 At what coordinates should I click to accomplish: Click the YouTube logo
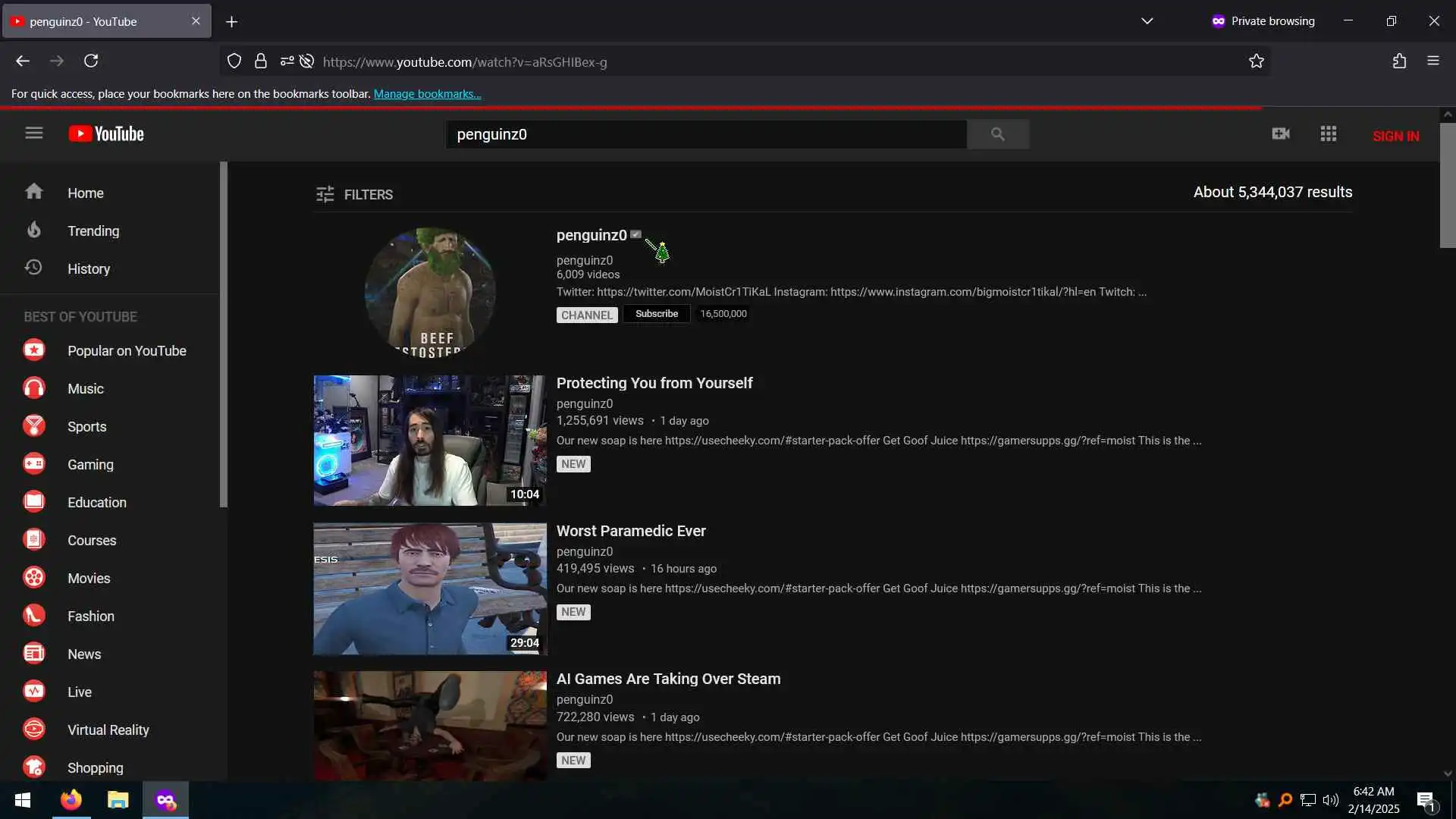[x=106, y=134]
